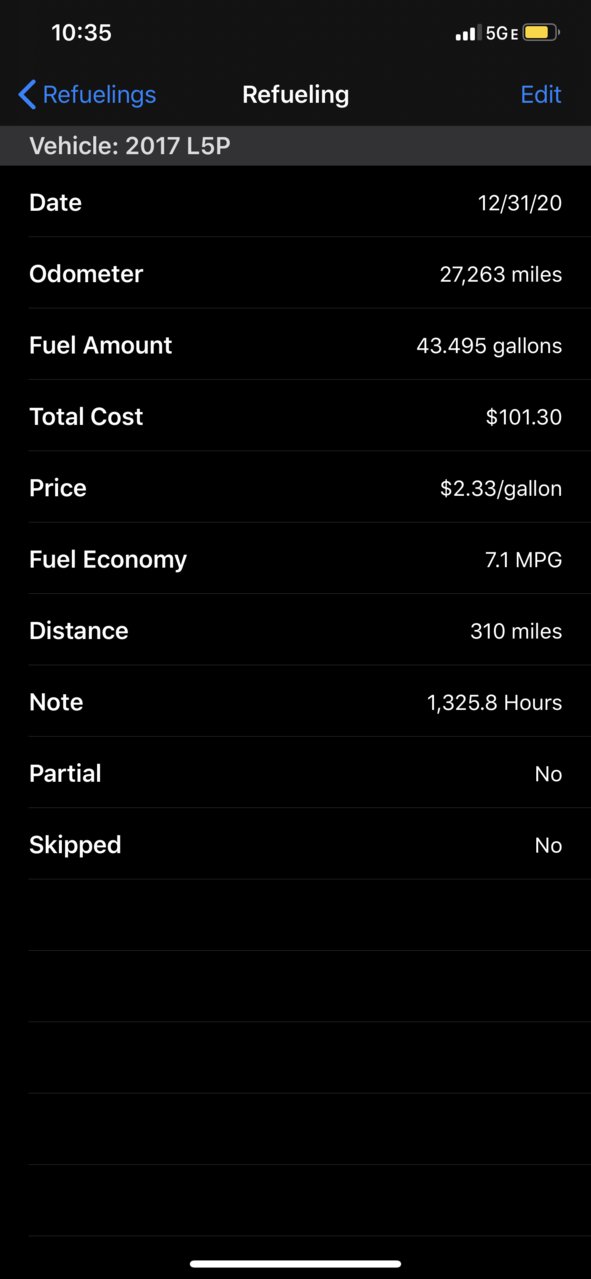The image size is (591, 1279).
Task: Tap the Note row with 1,325.8 Hours
Action: tap(295, 702)
